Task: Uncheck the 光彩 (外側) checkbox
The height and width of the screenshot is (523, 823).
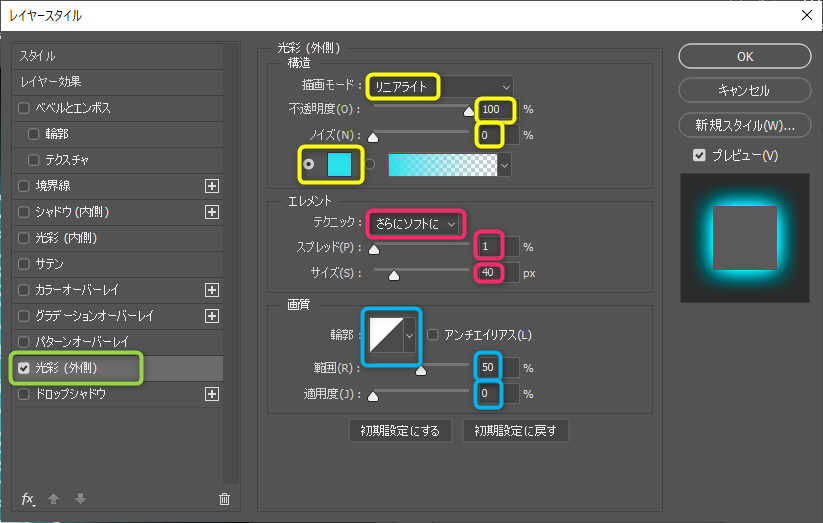Action: pyautogui.click(x=24, y=368)
